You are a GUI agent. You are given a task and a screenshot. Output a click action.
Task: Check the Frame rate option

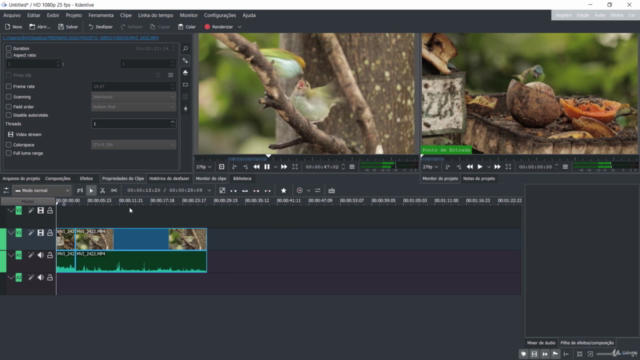9,87
